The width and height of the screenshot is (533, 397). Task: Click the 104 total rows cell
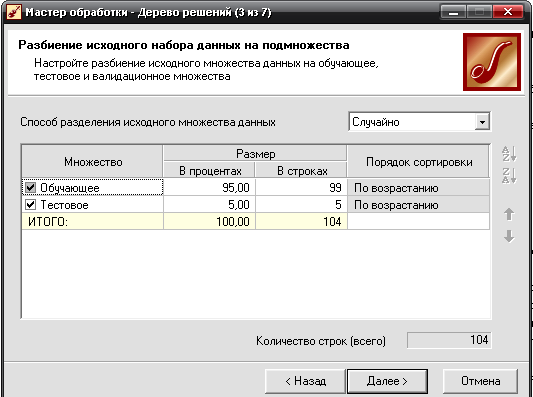pyautogui.click(x=301, y=222)
